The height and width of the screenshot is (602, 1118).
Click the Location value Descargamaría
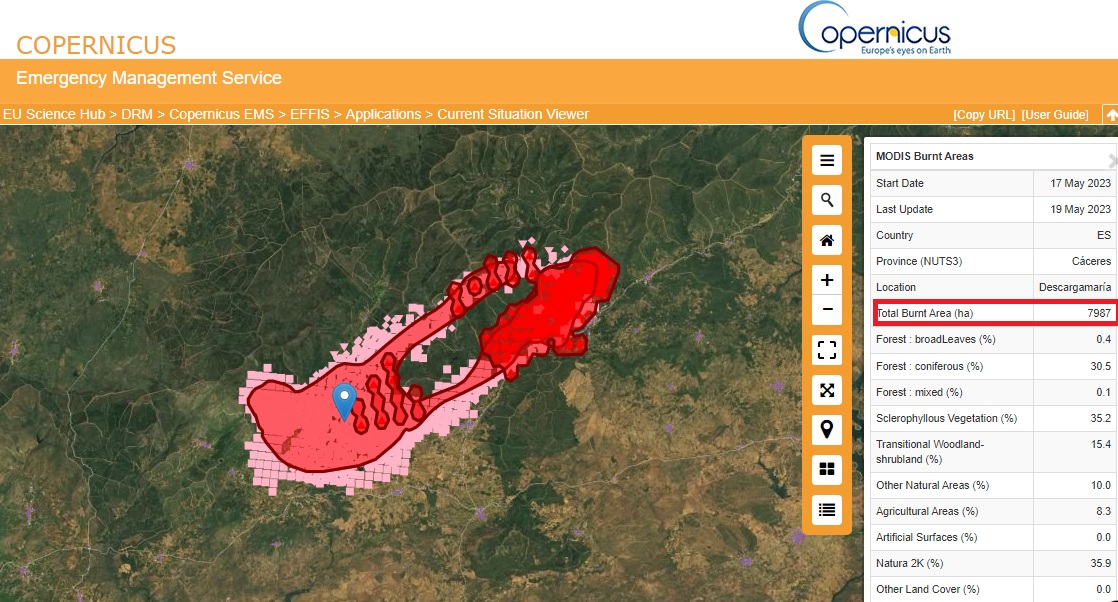(x=1075, y=287)
